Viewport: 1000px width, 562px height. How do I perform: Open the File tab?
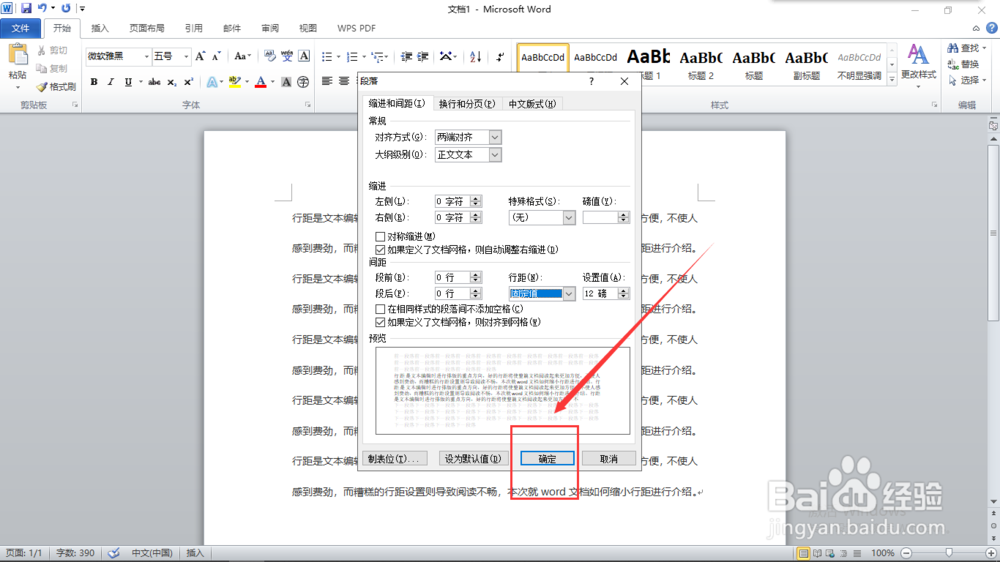pyautogui.click(x=20, y=28)
